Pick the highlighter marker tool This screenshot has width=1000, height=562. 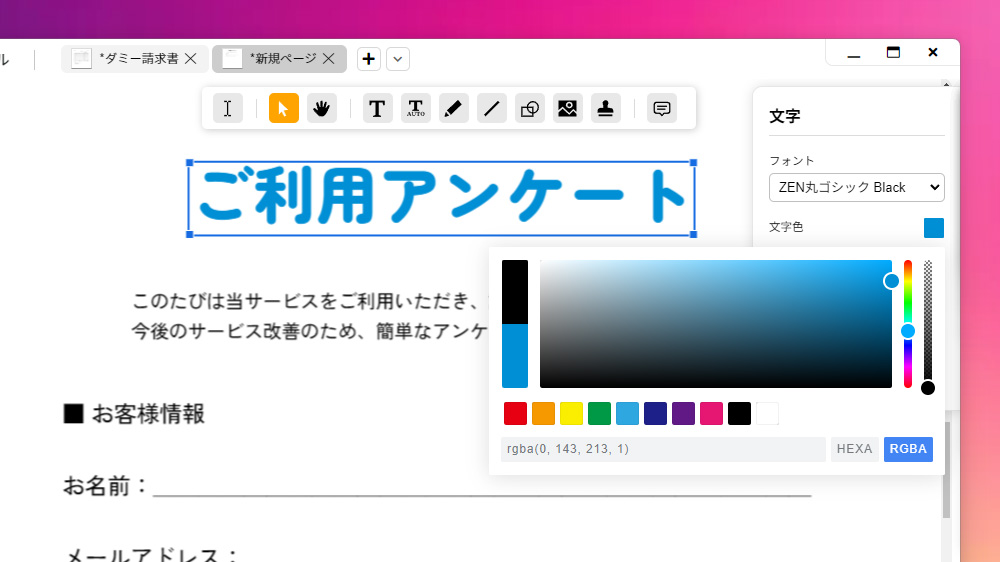click(x=453, y=108)
